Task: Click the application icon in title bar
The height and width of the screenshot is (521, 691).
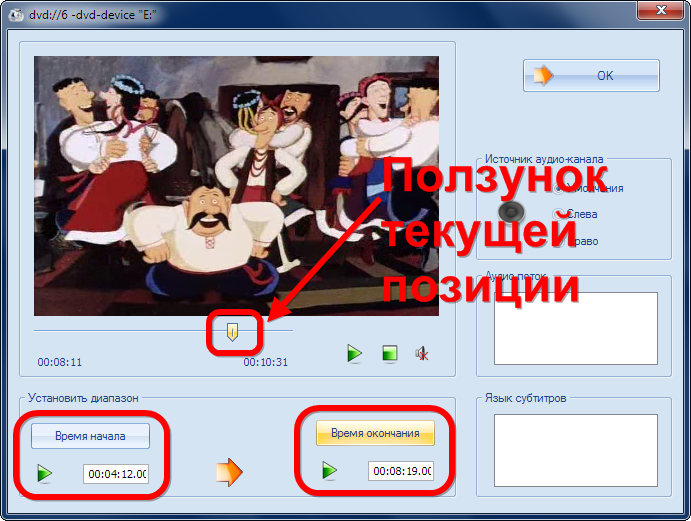Action: tap(16, 15)
